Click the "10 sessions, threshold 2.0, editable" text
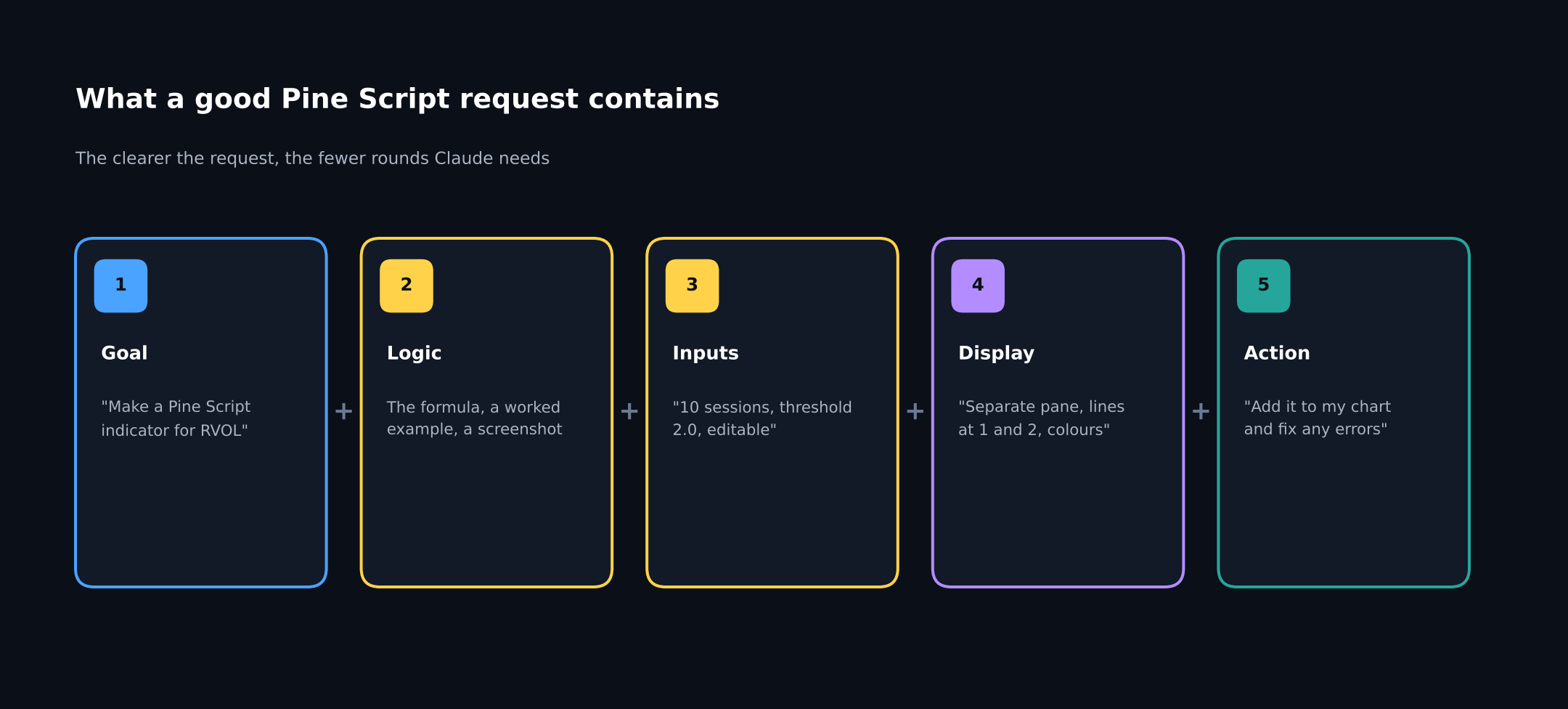This screenshot has width=1568, height=709. [762, 418]
